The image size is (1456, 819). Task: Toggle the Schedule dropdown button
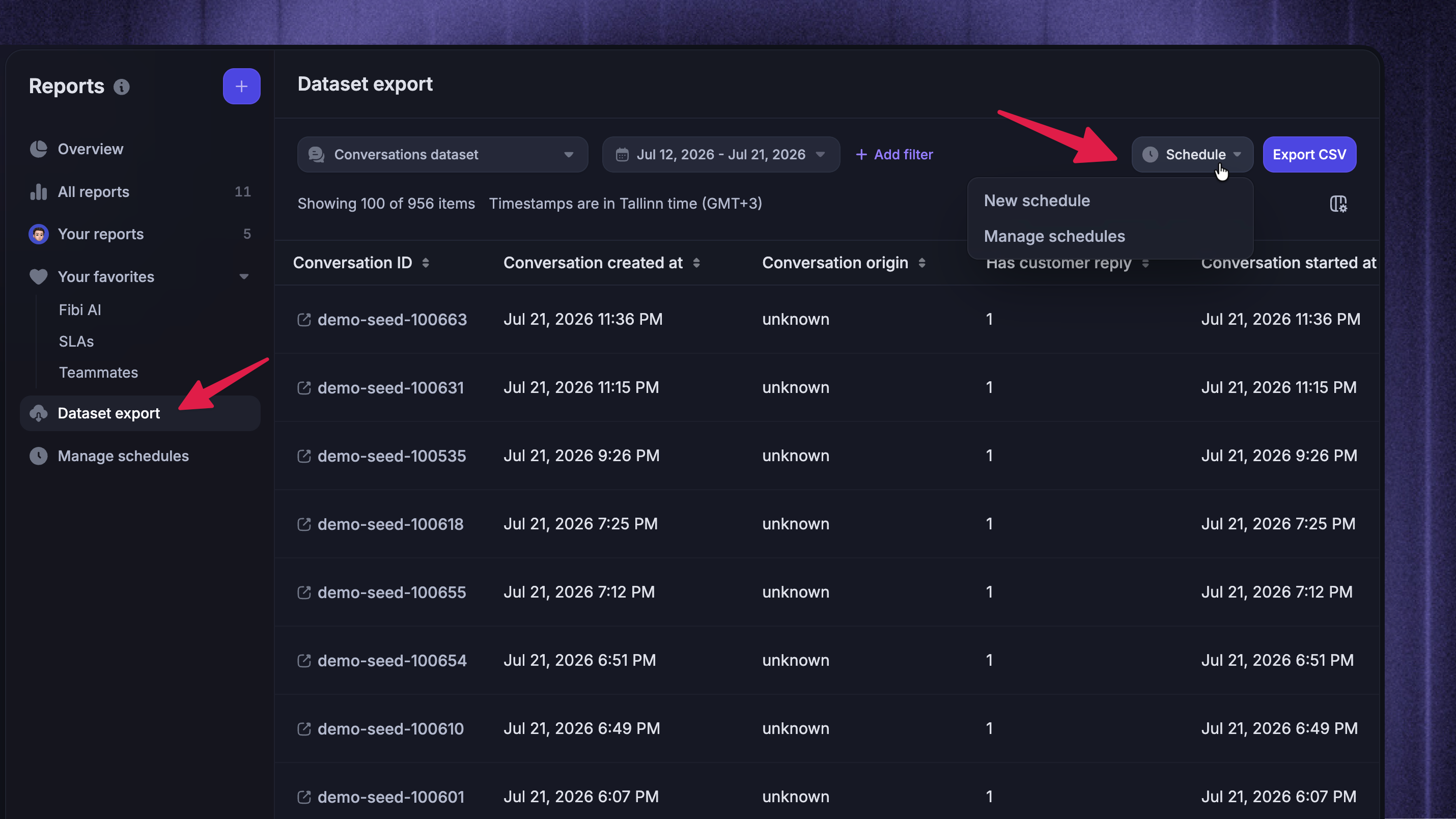click(x=1192, y=155)
